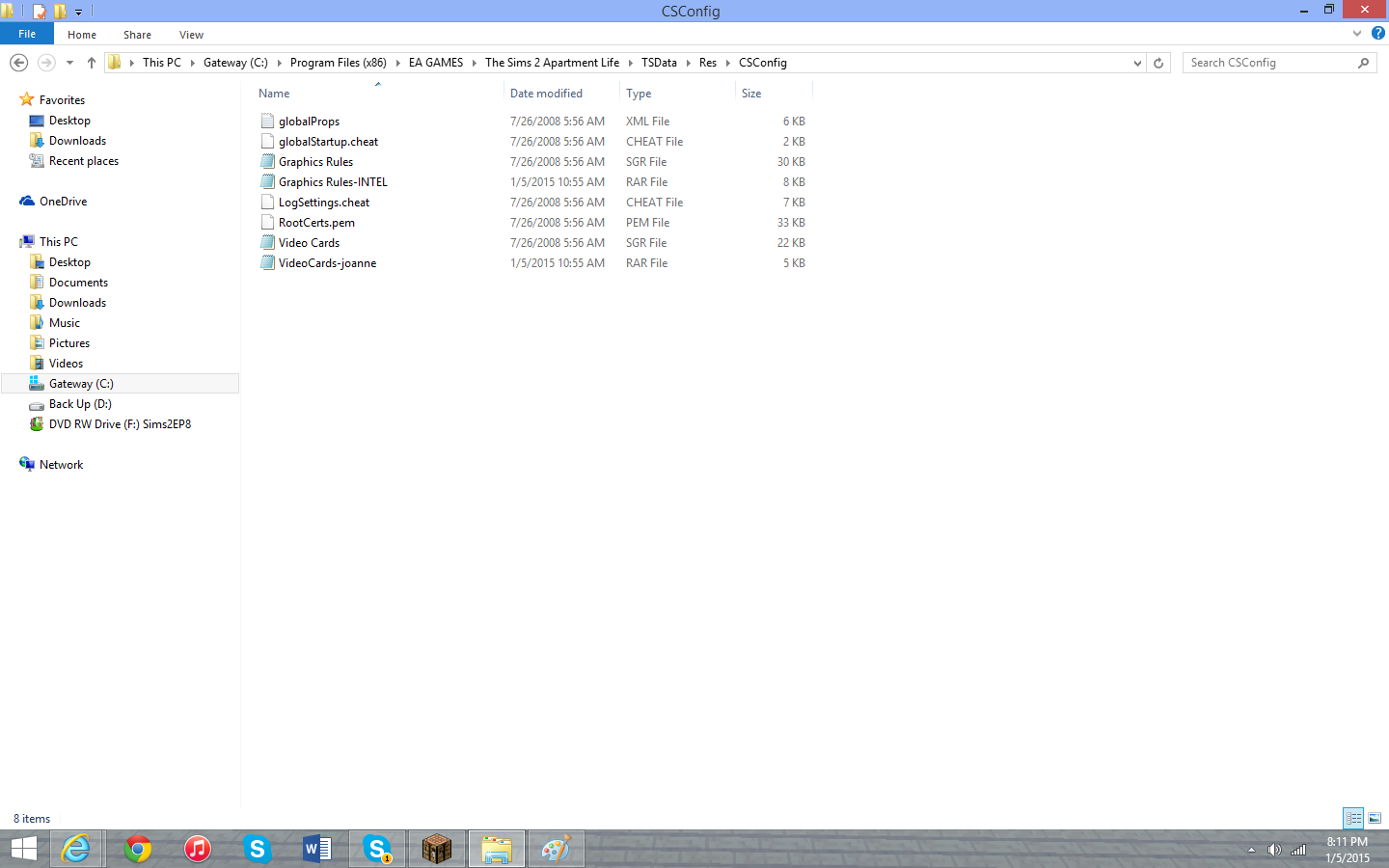Click the Up one level arrow
Image resolution: width=1389 pixels, height=868 pixels.
[x=92, y=63]
